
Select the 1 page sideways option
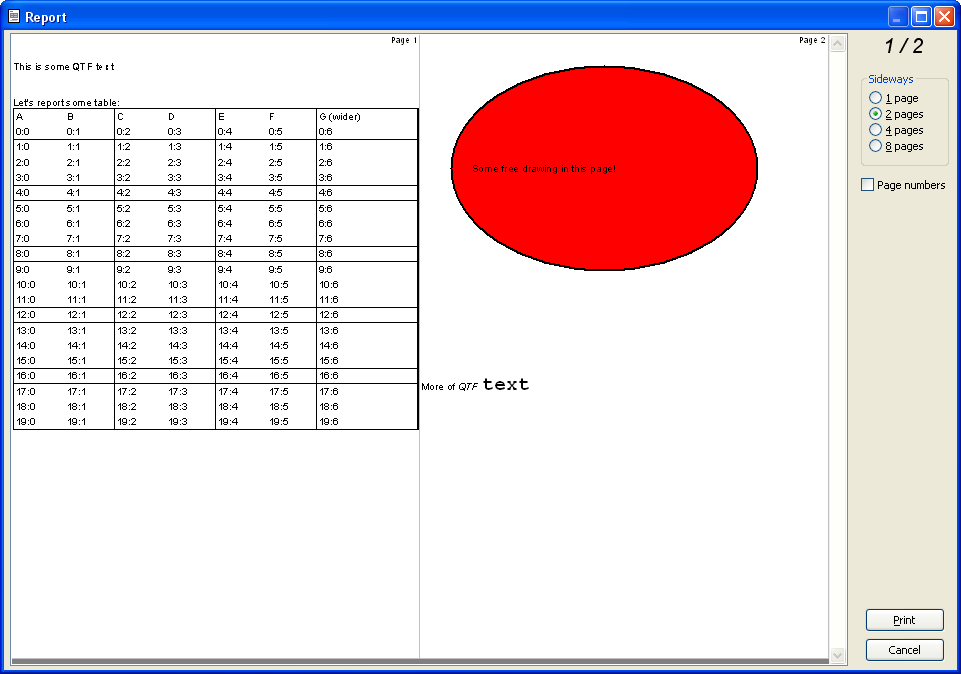click(x=876, y=98)
